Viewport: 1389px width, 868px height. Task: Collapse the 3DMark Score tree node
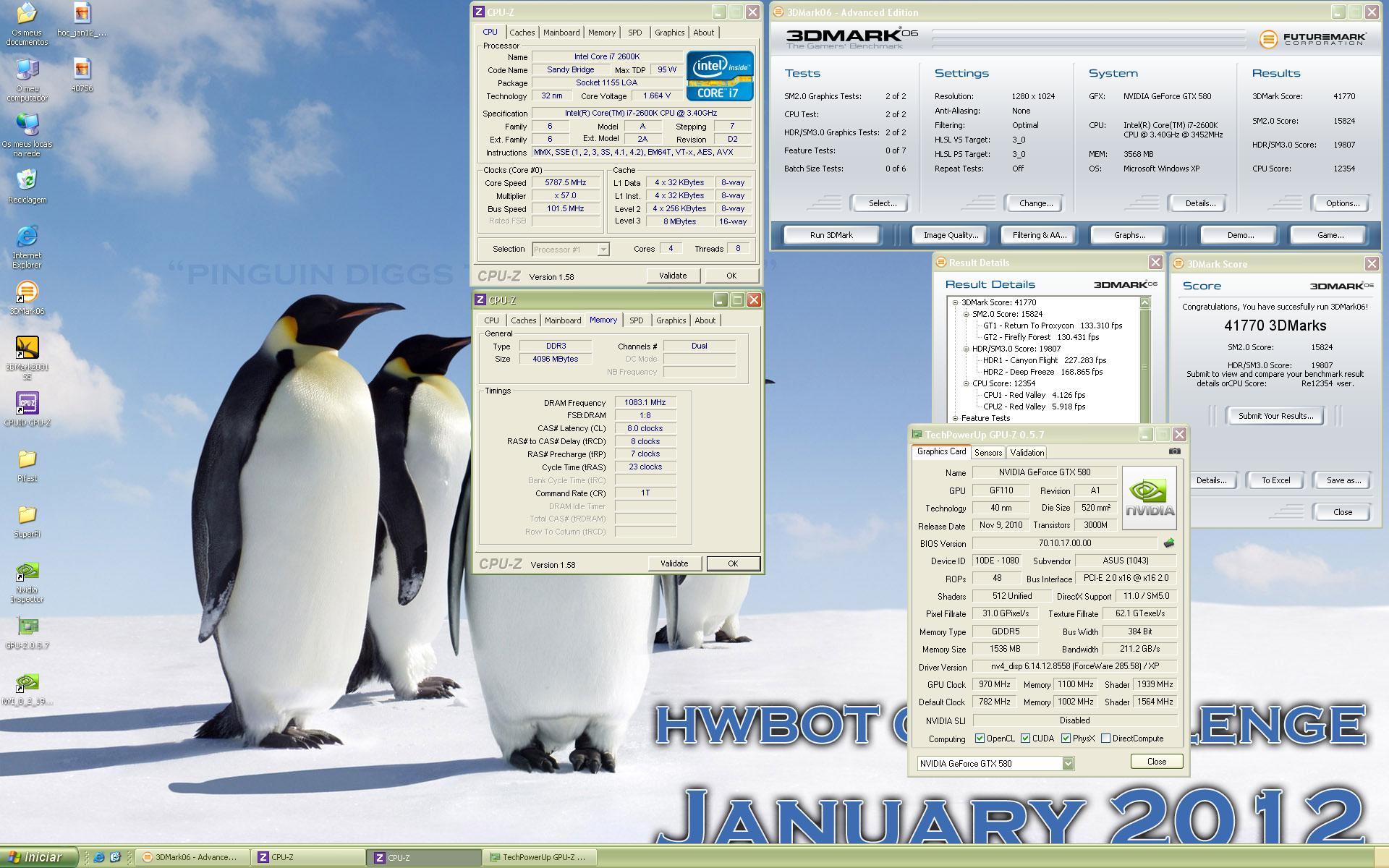955,302
